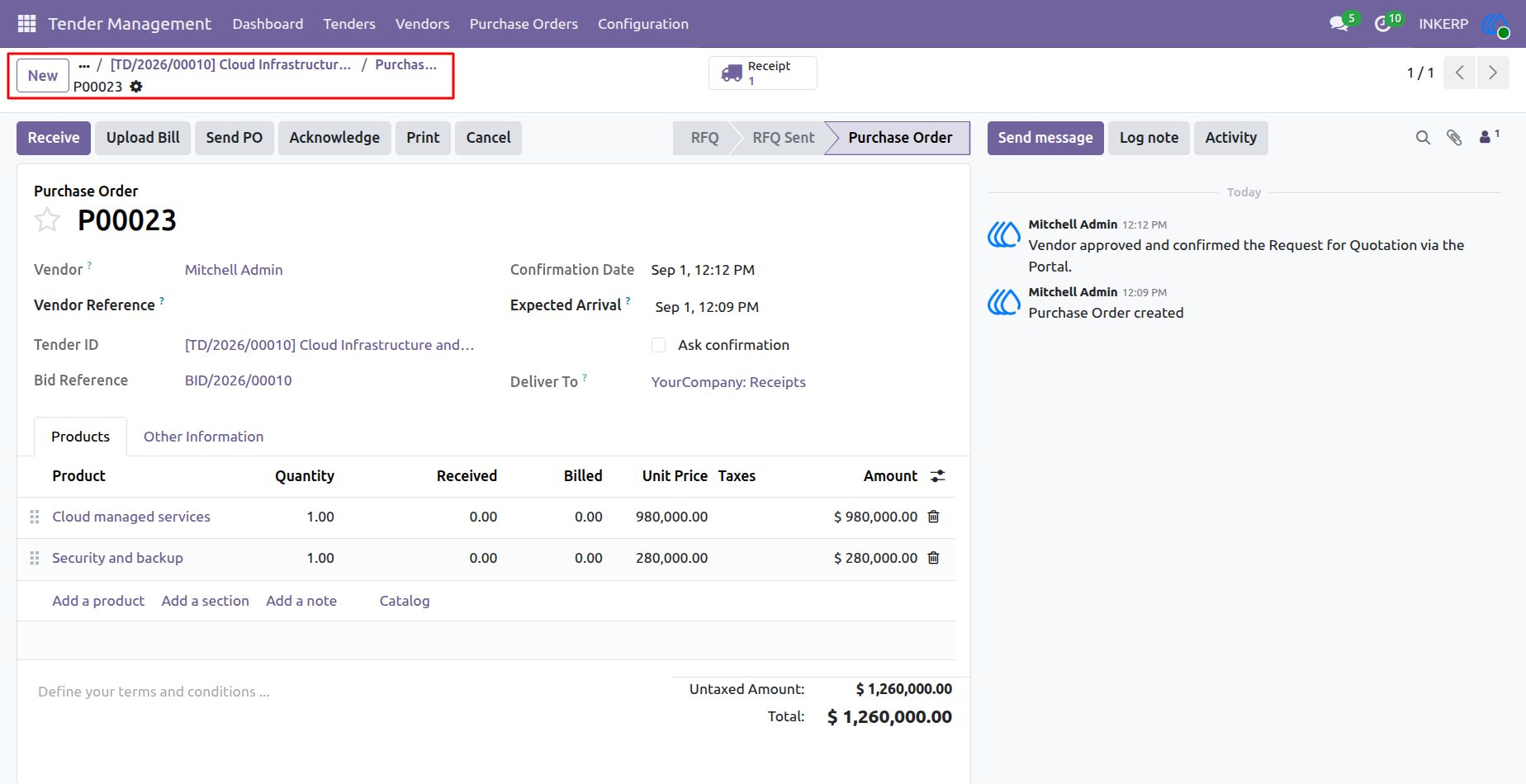Click the Send PO button

(235, 138)
